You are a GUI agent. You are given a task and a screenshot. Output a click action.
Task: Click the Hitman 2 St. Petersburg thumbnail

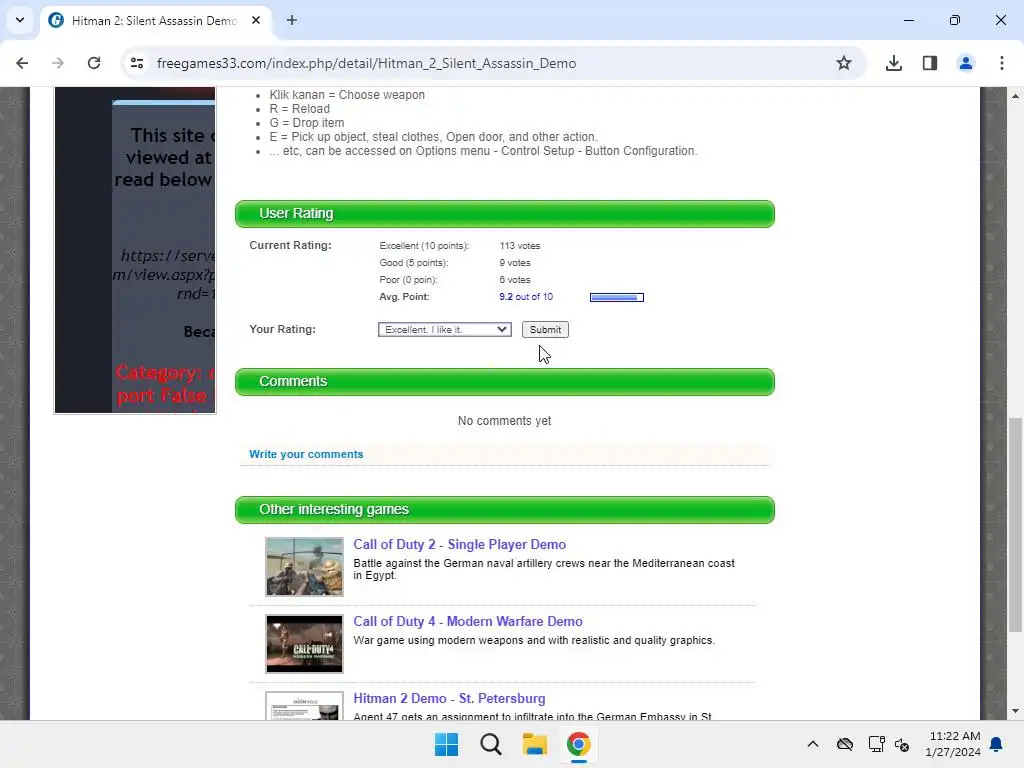pos(304,706)
